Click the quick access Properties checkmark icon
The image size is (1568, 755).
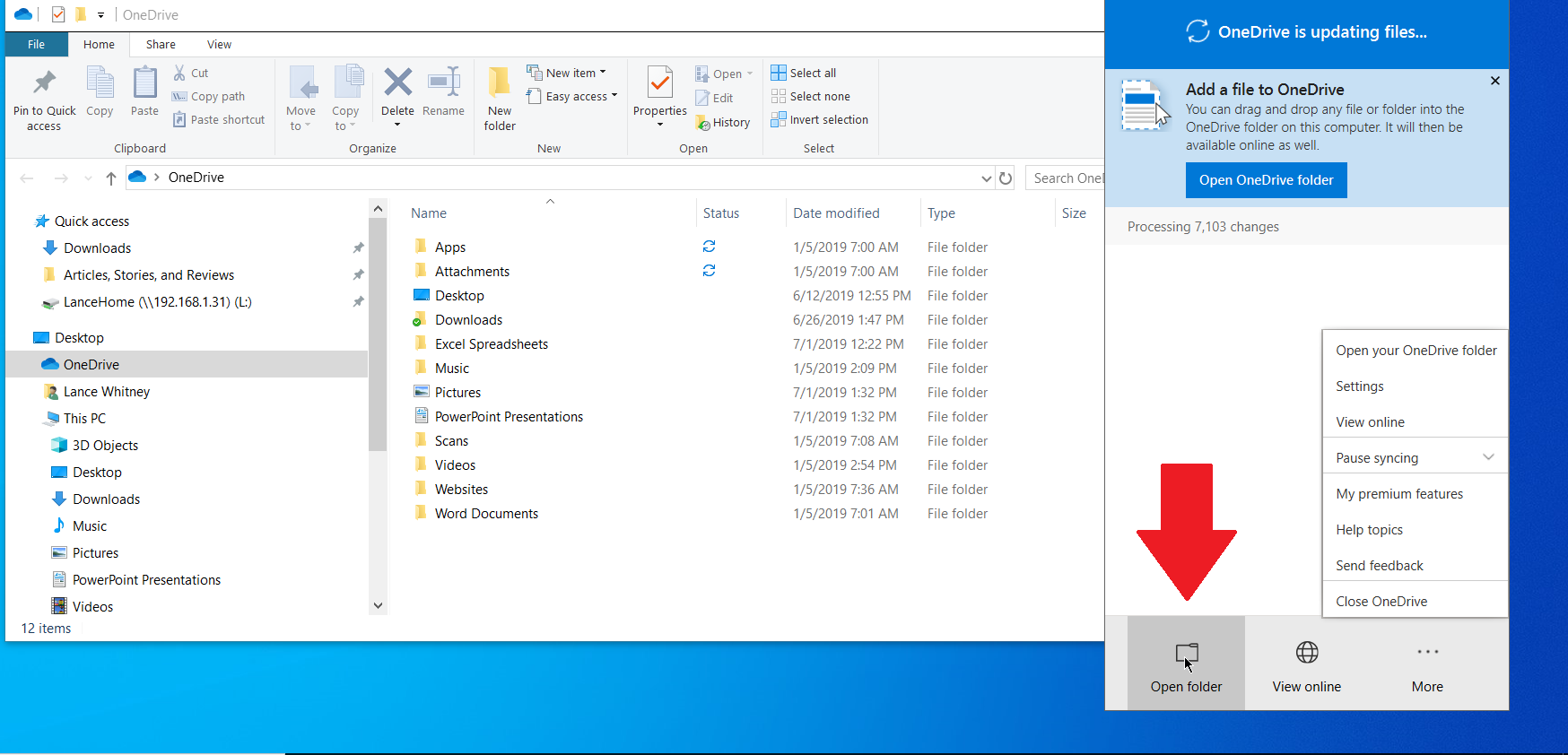[58, 14]
